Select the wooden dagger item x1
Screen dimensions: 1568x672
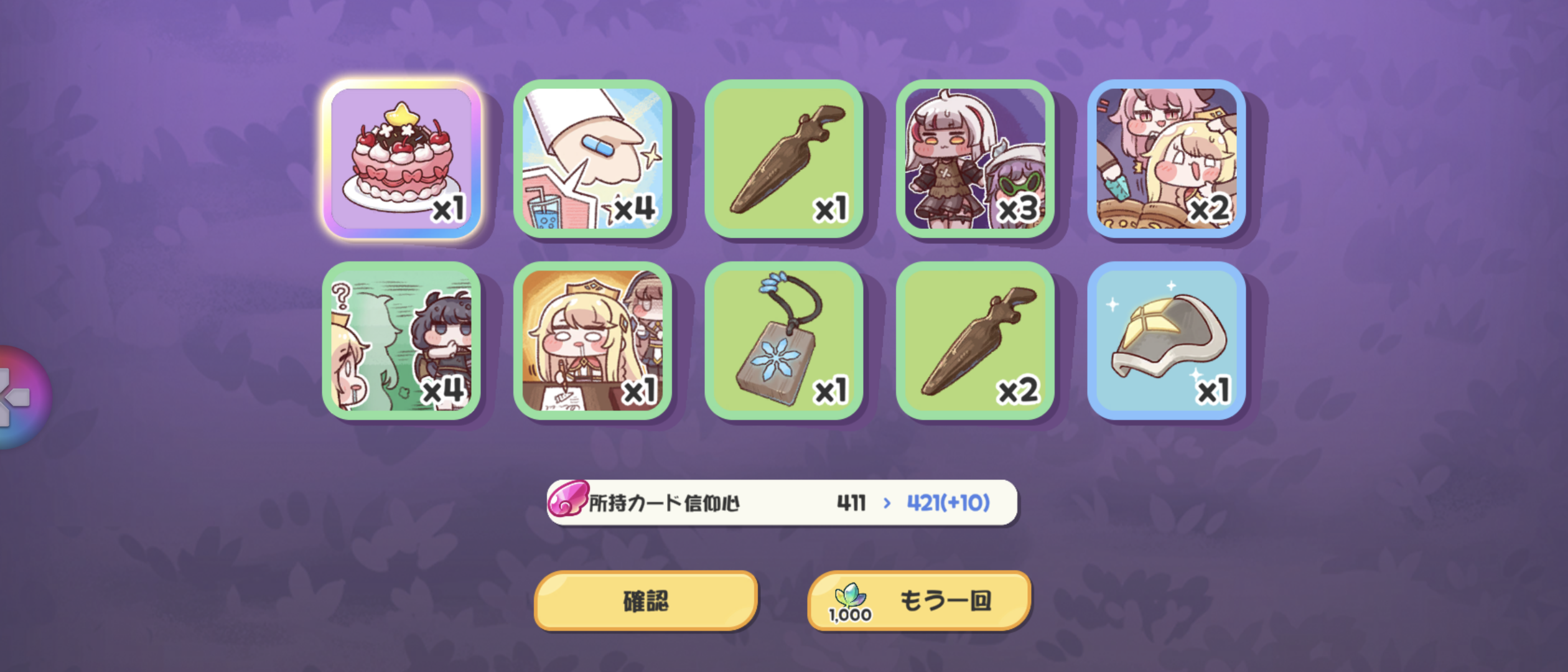[784, 159]
